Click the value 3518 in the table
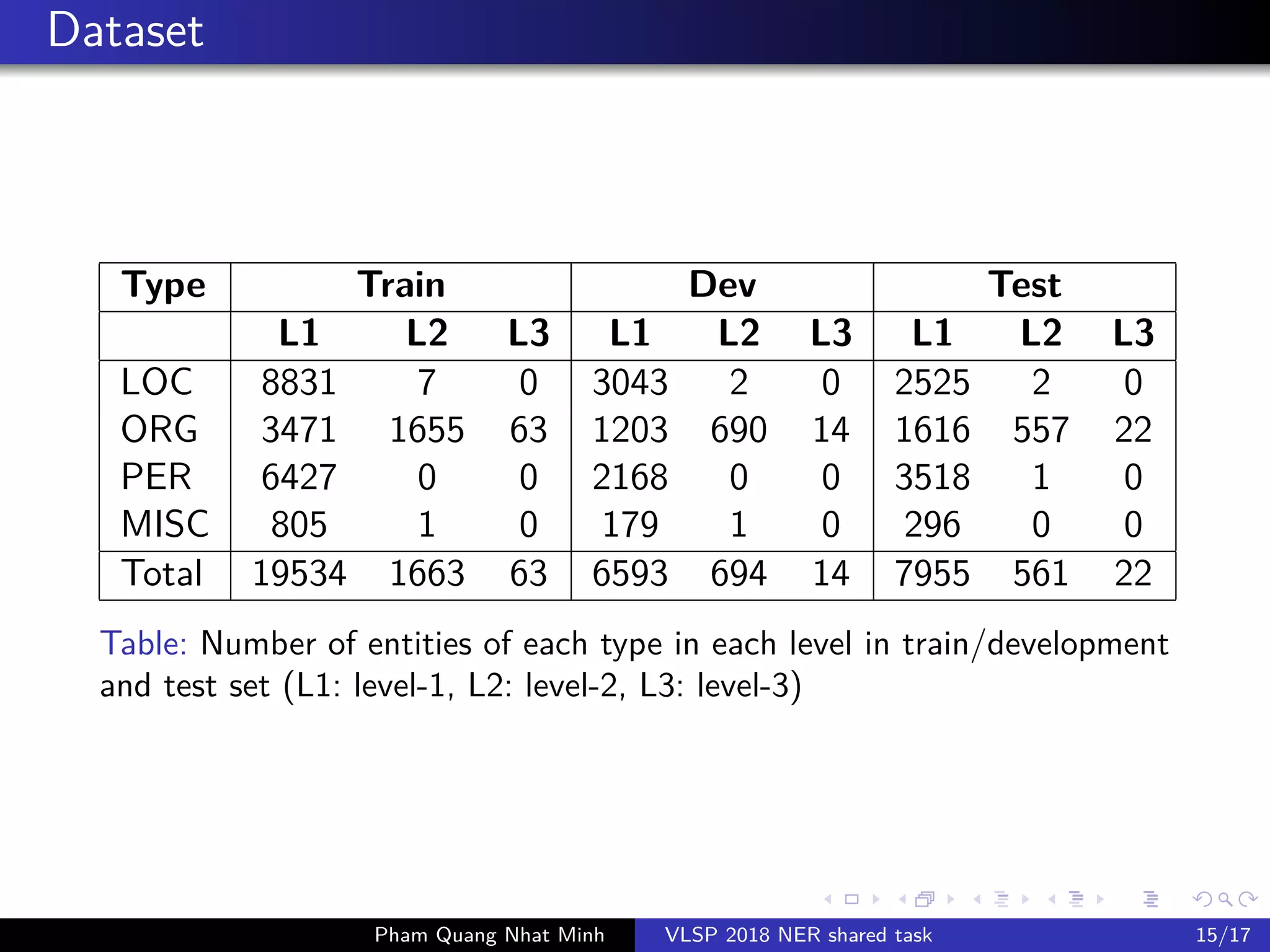This screenshot has height=952, width=1270. pos(932,478)
